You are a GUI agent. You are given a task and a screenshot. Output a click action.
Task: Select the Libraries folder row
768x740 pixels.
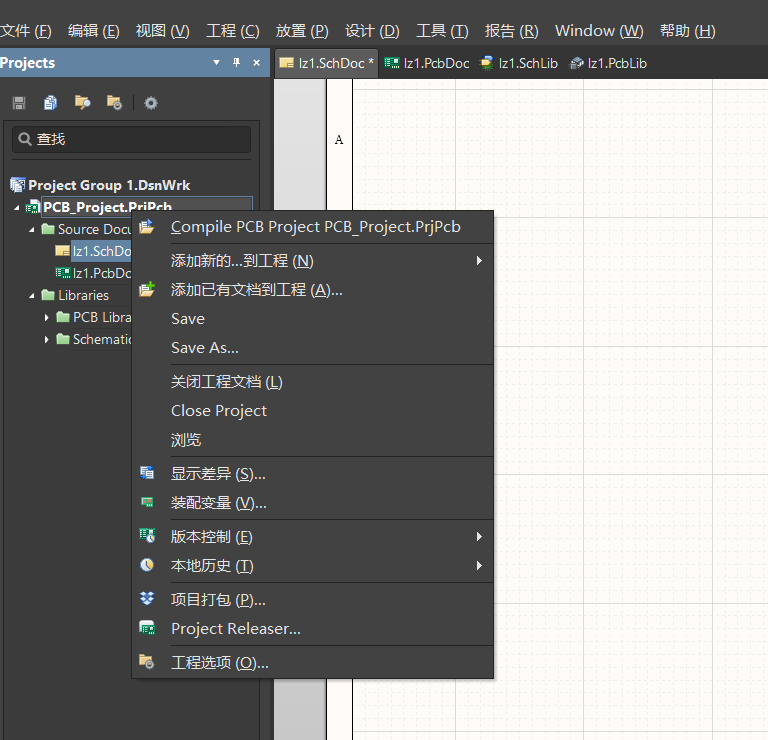tap(83, 295)
